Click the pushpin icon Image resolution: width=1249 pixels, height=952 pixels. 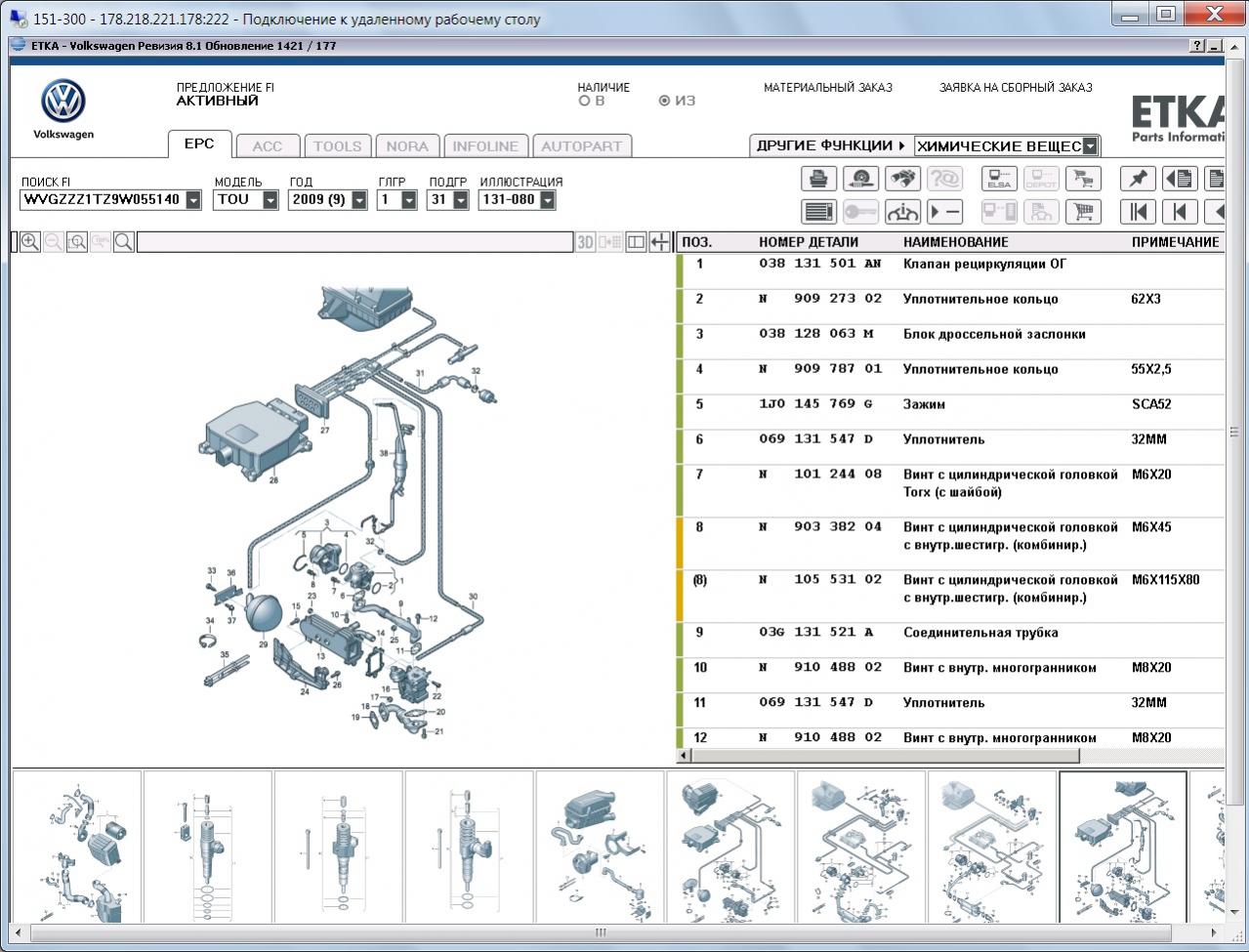click(1138, 179)
